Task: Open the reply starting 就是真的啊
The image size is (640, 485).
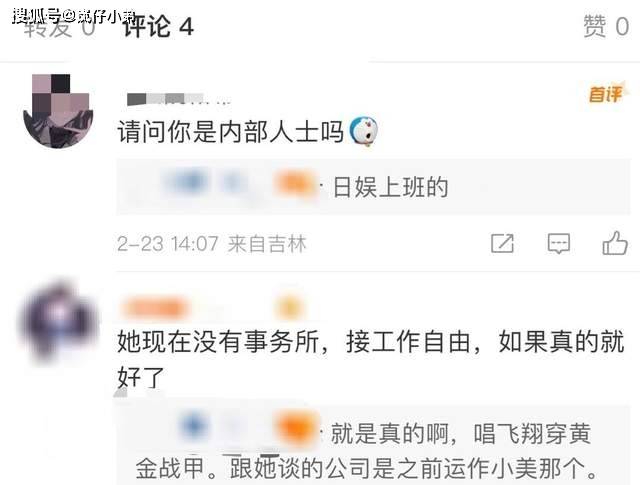Action: pyautogui.click(x=373, y=445)
